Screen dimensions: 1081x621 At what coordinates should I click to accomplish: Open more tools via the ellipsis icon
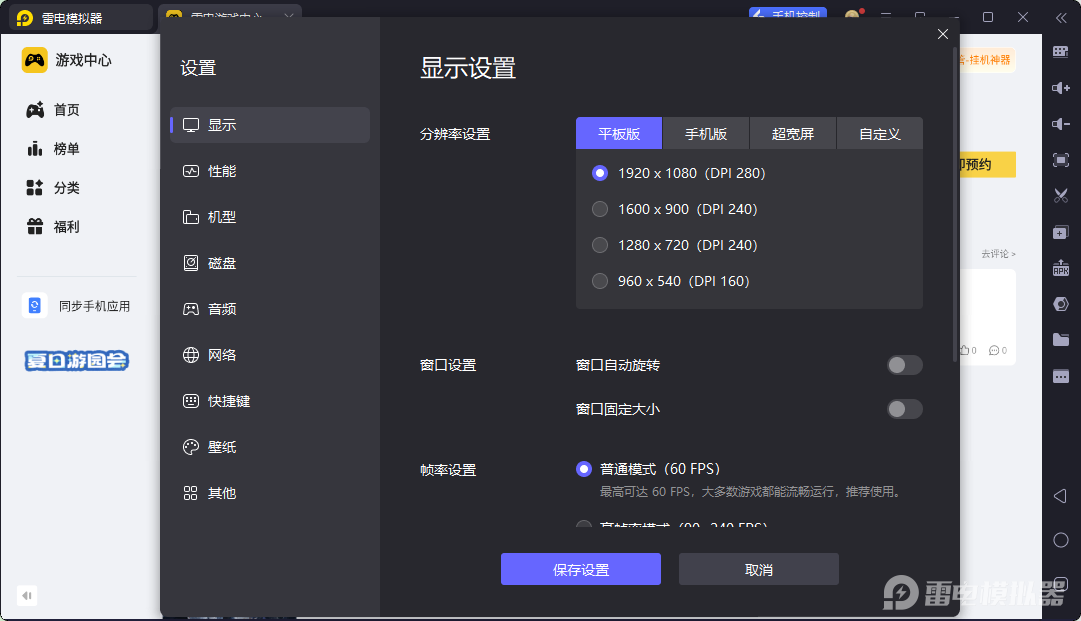point(1061,375)
